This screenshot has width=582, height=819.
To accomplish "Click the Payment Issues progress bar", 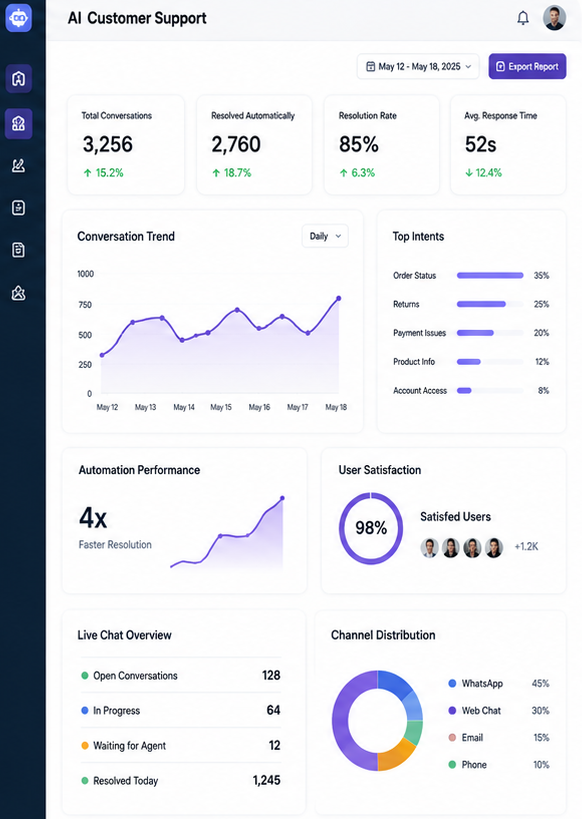I will coord(490,333).
